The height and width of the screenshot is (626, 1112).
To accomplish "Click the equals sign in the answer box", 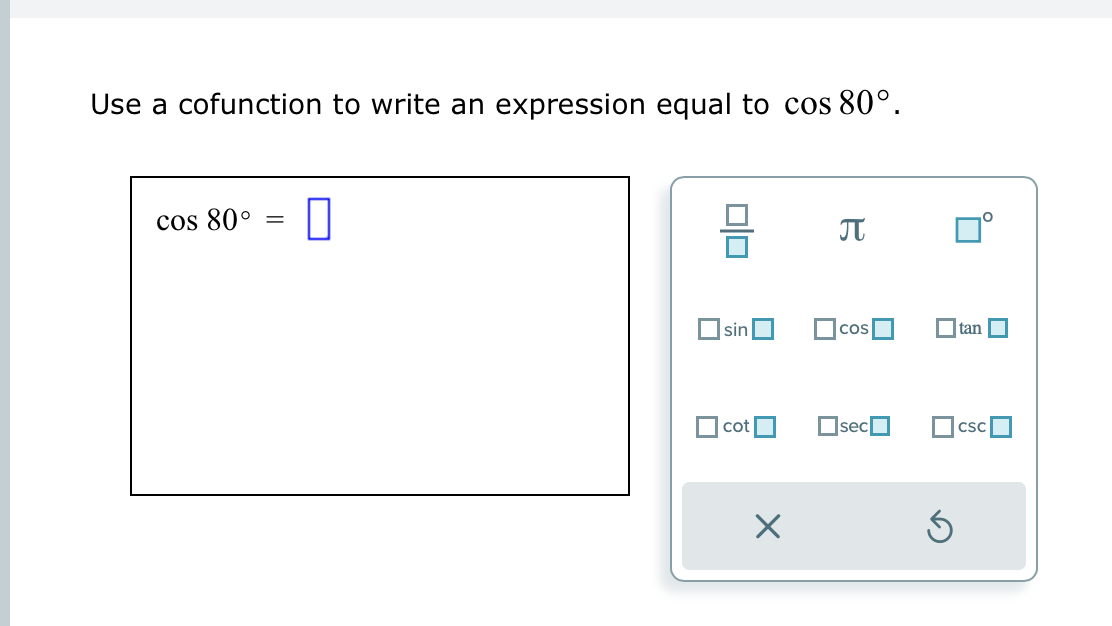I will [274, 220].
